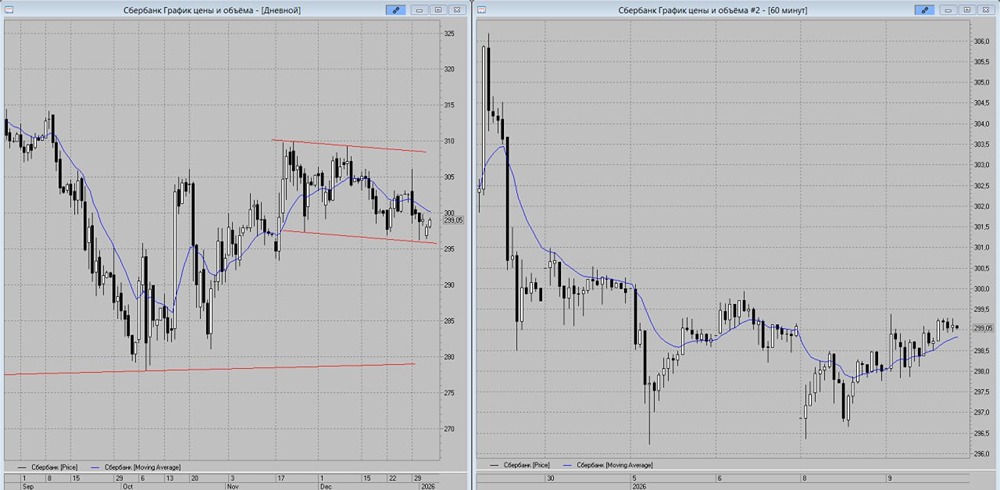This screenshot has width=1000, height=490.
Task: Click the chart icon of the Дневной window
Action: pyautogui.click(x=8, y=10)
